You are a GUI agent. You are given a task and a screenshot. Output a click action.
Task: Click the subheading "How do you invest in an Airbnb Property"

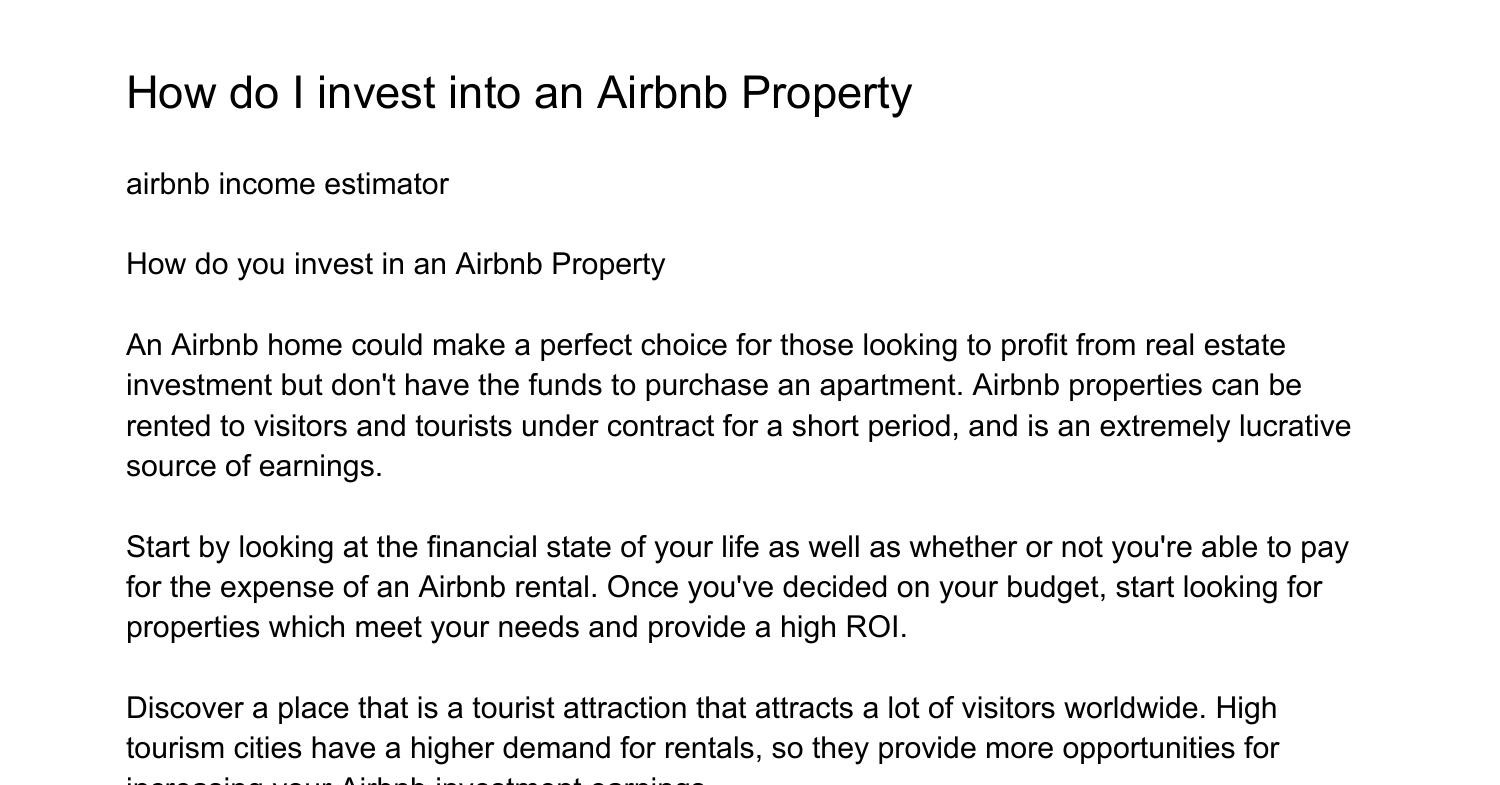pos(395,264)
